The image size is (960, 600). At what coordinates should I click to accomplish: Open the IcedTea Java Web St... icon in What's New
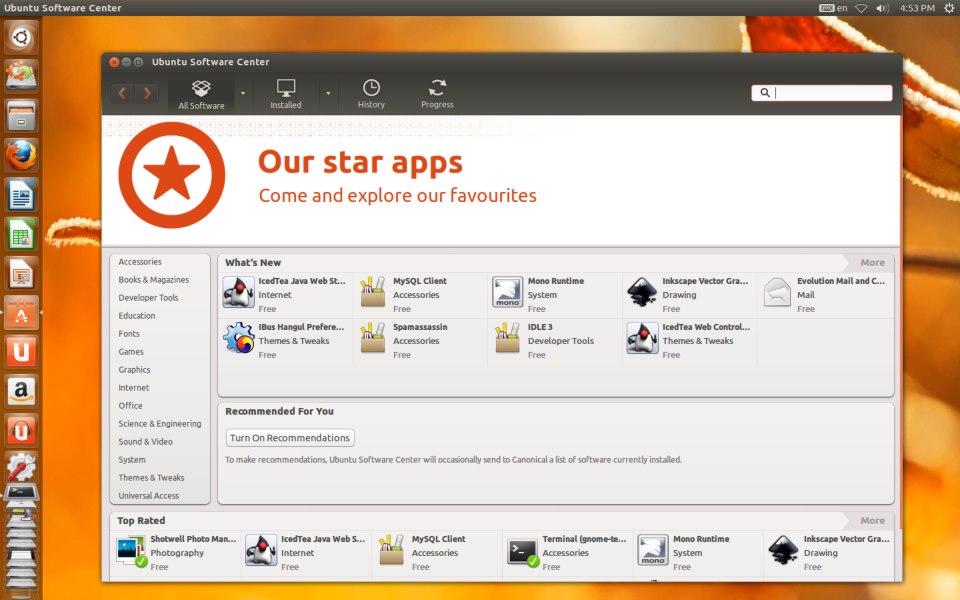(x=238, y=291)
